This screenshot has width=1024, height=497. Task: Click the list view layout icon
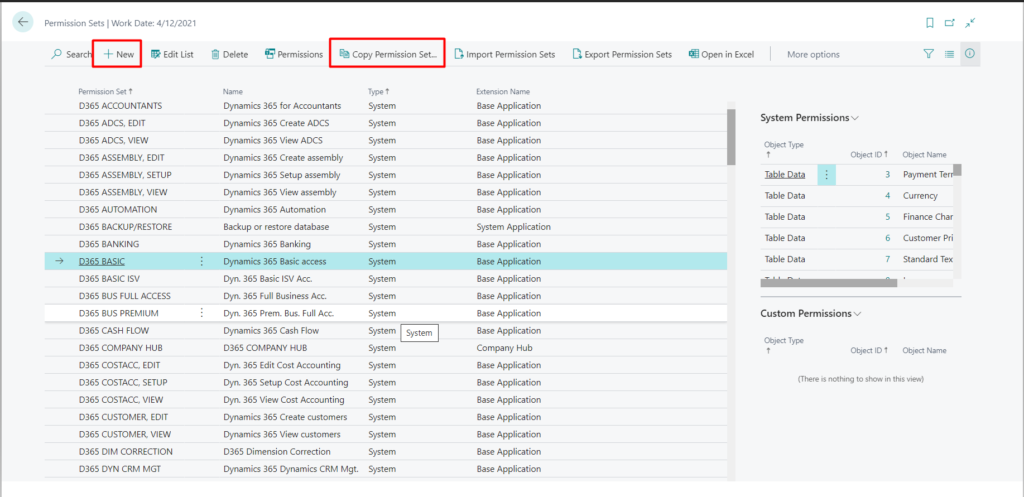tap(950, 54)
